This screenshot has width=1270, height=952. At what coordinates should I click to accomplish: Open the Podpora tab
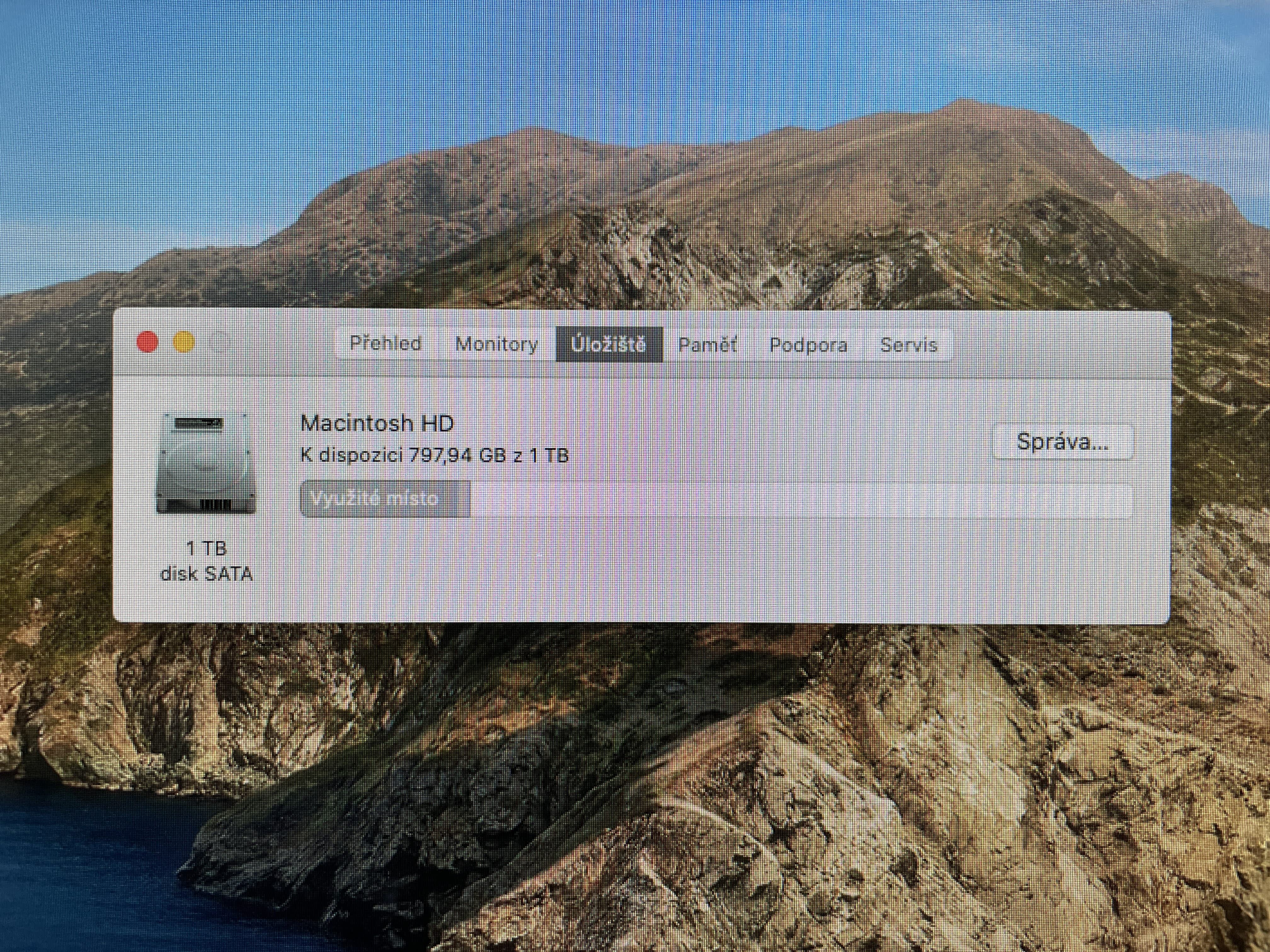click(x=808, y=345)
